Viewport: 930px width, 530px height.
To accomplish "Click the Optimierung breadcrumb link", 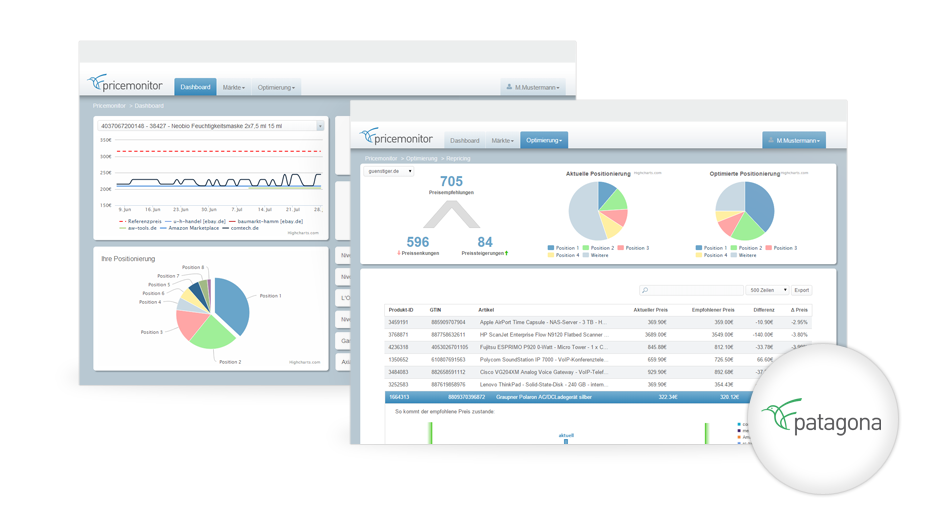I will point(421,158).
